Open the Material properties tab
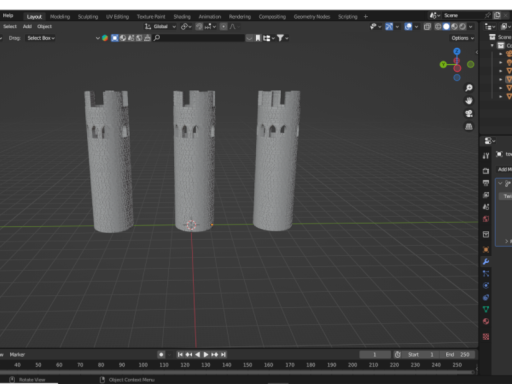Image resolution: width=512 pixels, height=384 pixels. click(486, 321)
